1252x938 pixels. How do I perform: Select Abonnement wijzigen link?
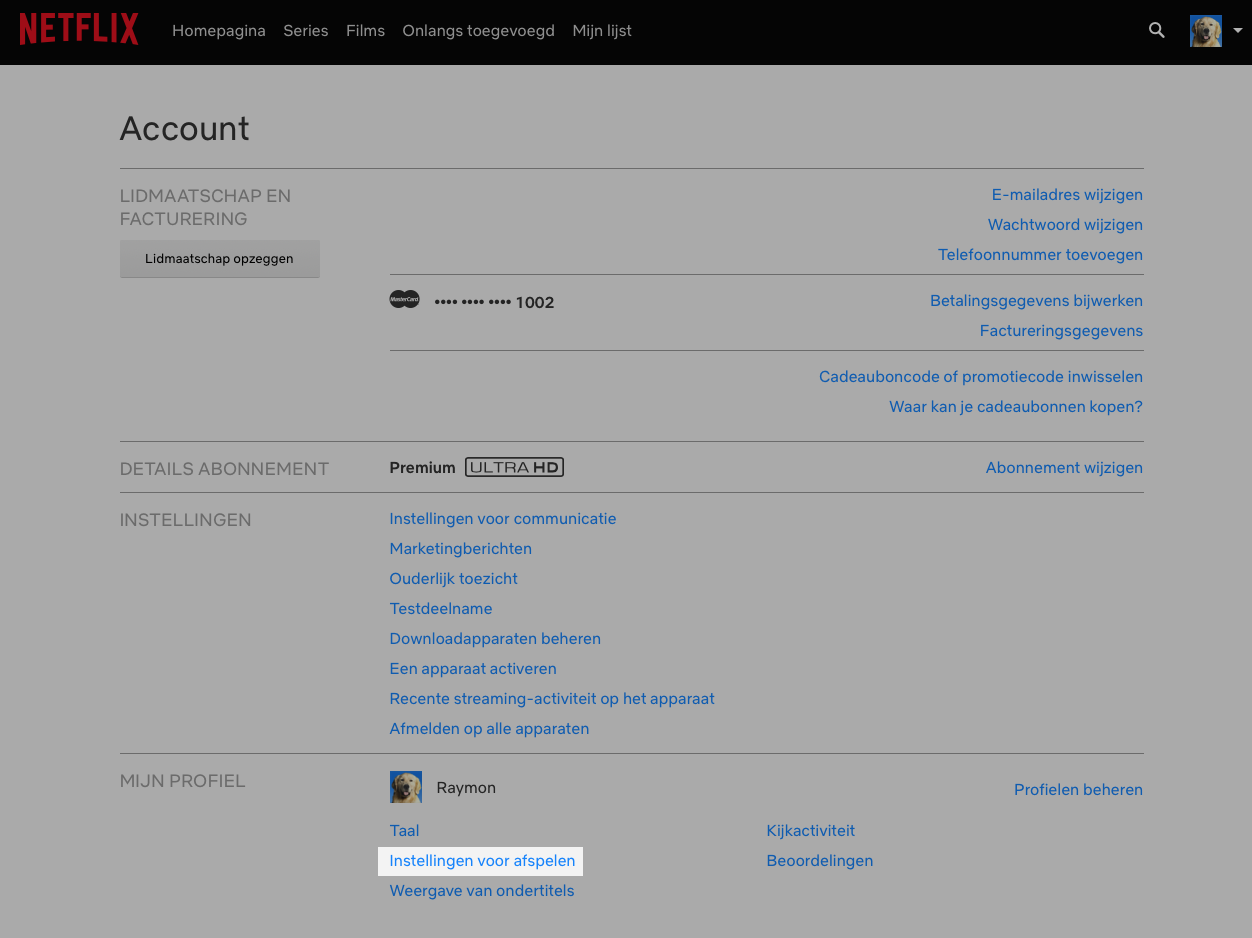pos(1064,468)
